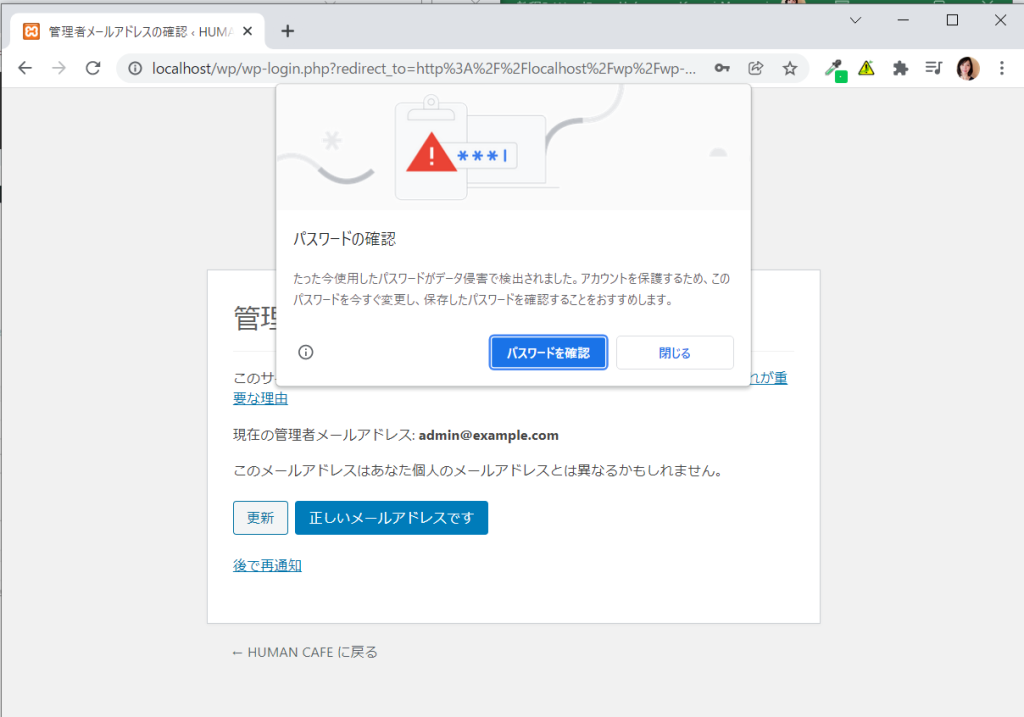This screenshot has width=1024, height=717.
Task: Open the media control icon
Action: click(x=933, y=68)
